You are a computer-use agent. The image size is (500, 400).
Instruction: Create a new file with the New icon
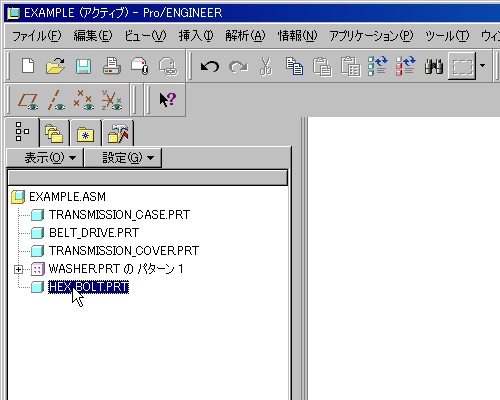pyautogui.click(x=28, y=66)
